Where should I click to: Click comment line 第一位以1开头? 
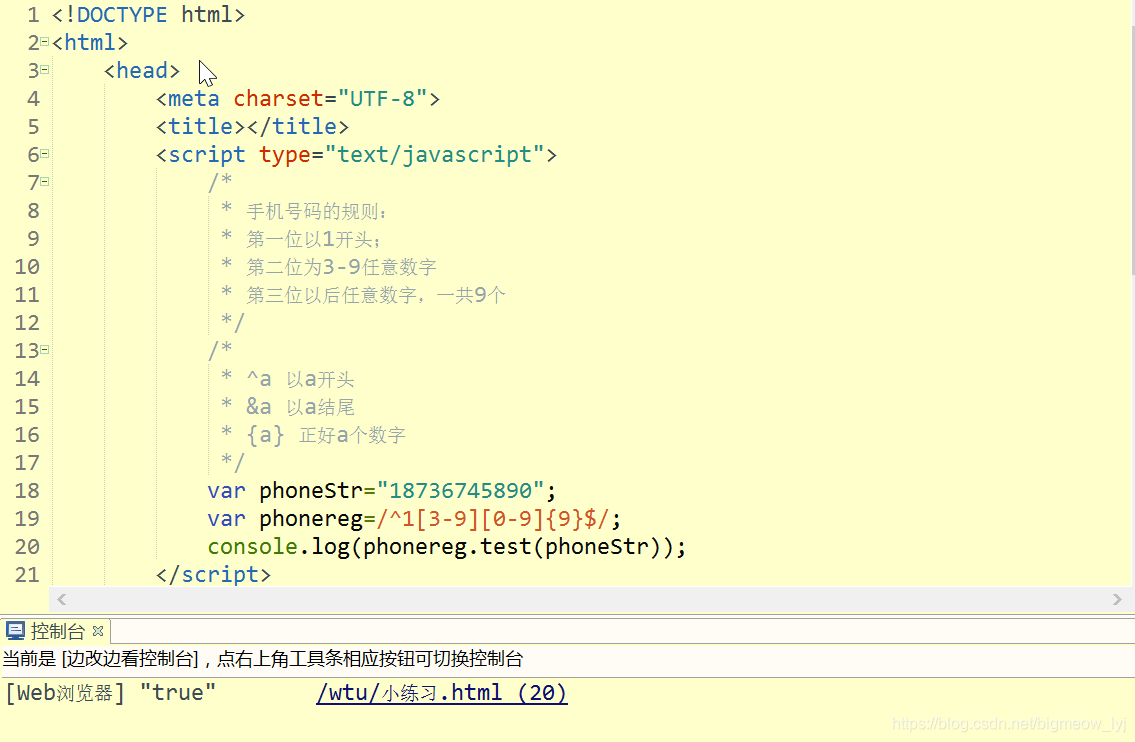pos(309,239)
